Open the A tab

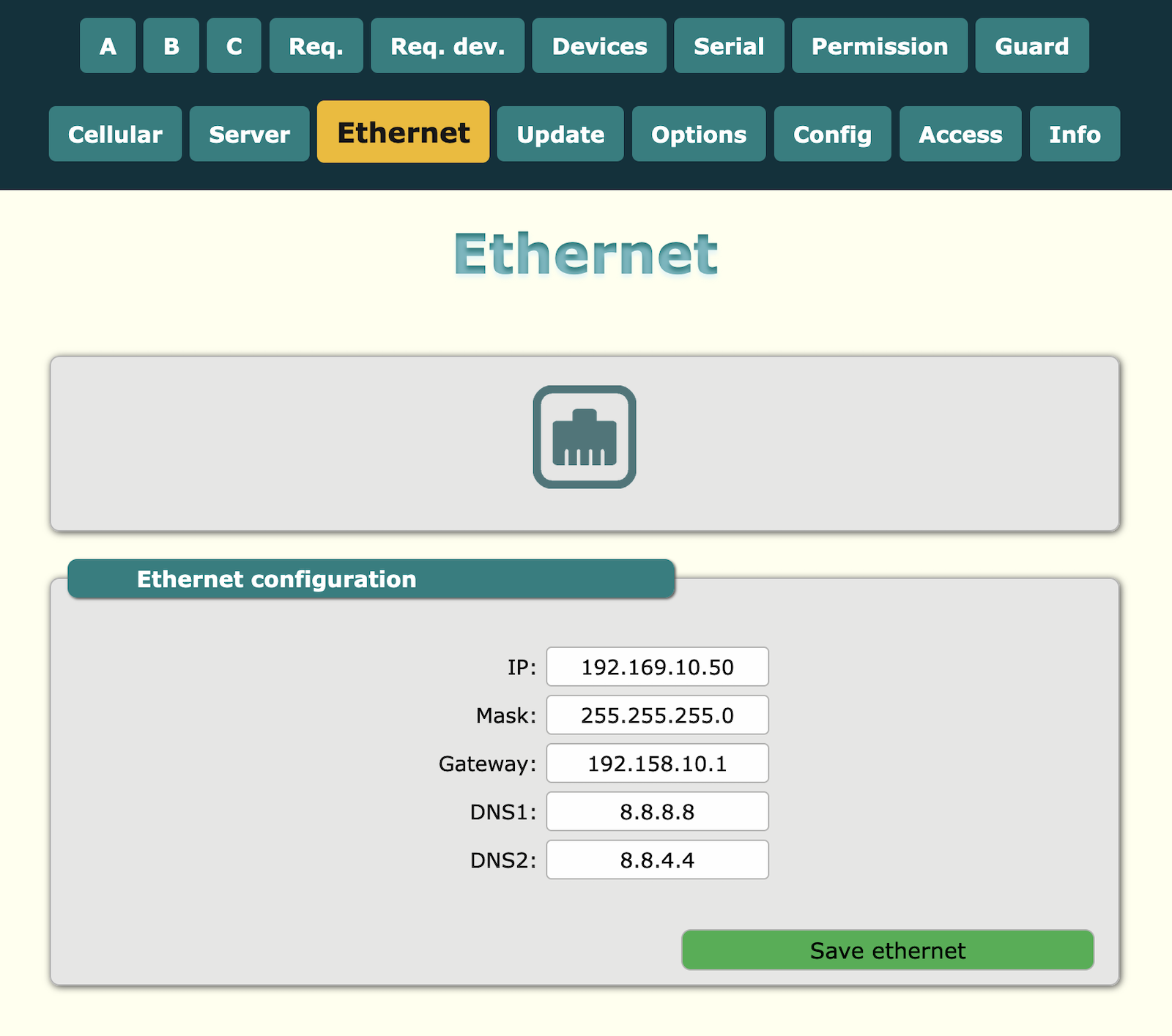(x=108, y=46)
